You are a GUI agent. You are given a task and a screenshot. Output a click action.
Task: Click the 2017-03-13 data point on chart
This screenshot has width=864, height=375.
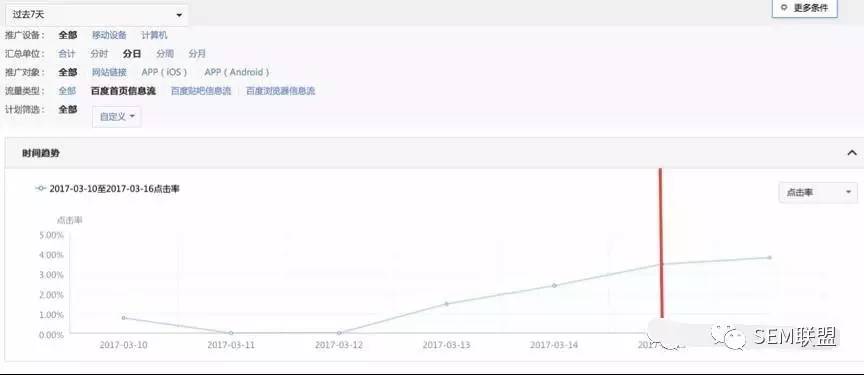coord(446,303)
